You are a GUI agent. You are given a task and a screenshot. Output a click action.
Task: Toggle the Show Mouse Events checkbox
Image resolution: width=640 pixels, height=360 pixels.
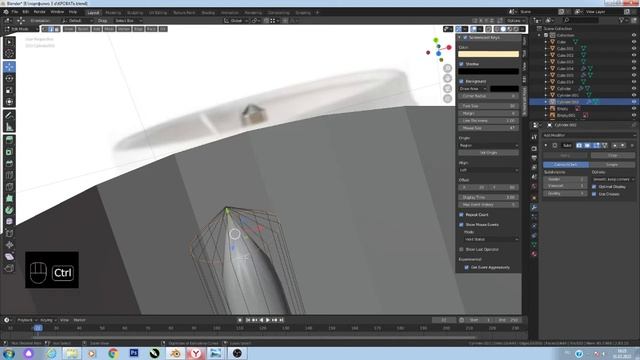tap(461, 224)
